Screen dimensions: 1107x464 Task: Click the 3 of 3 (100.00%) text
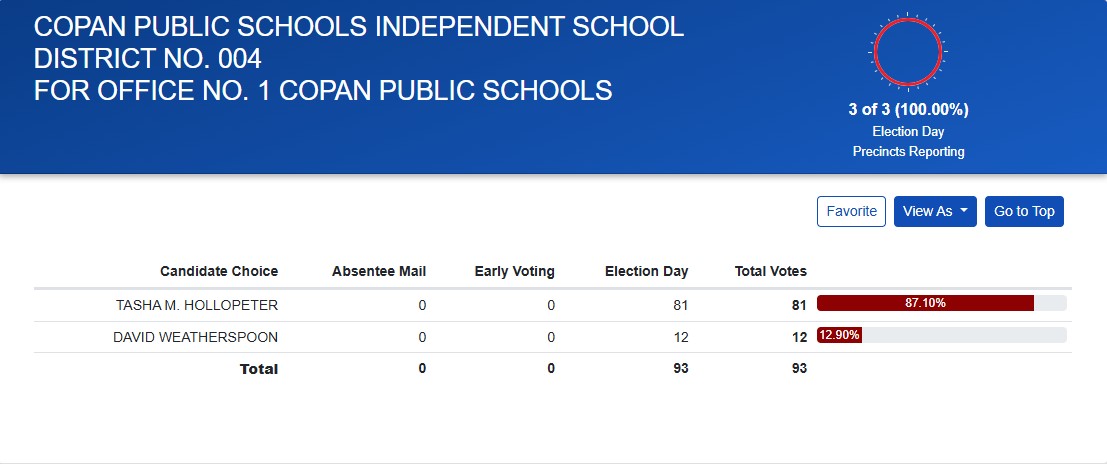(908, 110)
